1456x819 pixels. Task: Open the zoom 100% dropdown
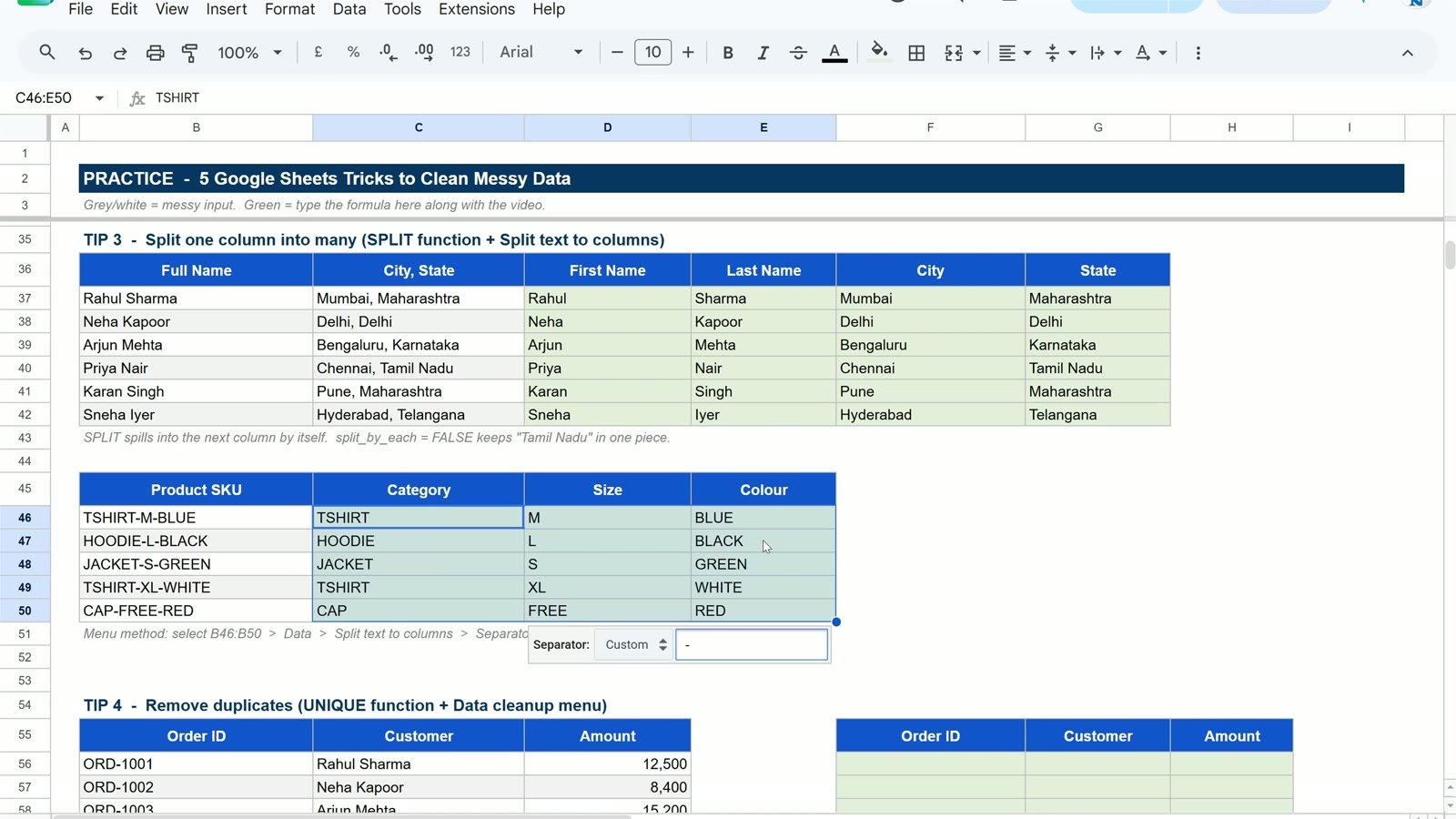[249, 53]
